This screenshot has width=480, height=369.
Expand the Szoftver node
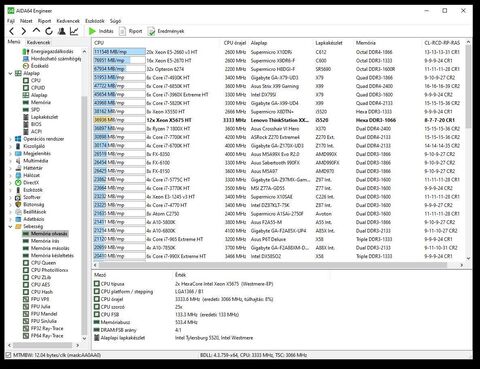tap(10, 197)
